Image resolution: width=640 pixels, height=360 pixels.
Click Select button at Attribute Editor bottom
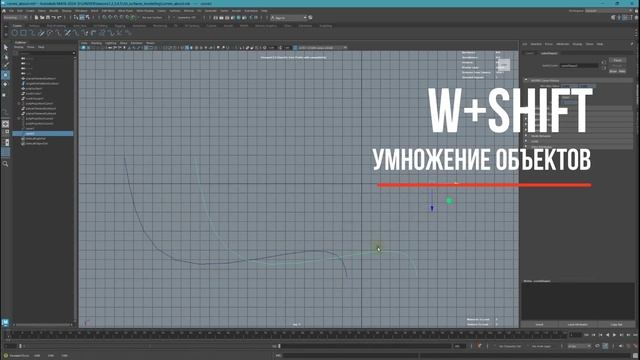[x=539, y=324]
